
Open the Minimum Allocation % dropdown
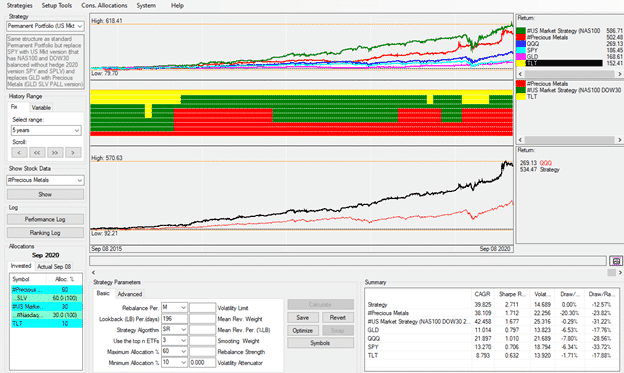click(x=174, y=363)
